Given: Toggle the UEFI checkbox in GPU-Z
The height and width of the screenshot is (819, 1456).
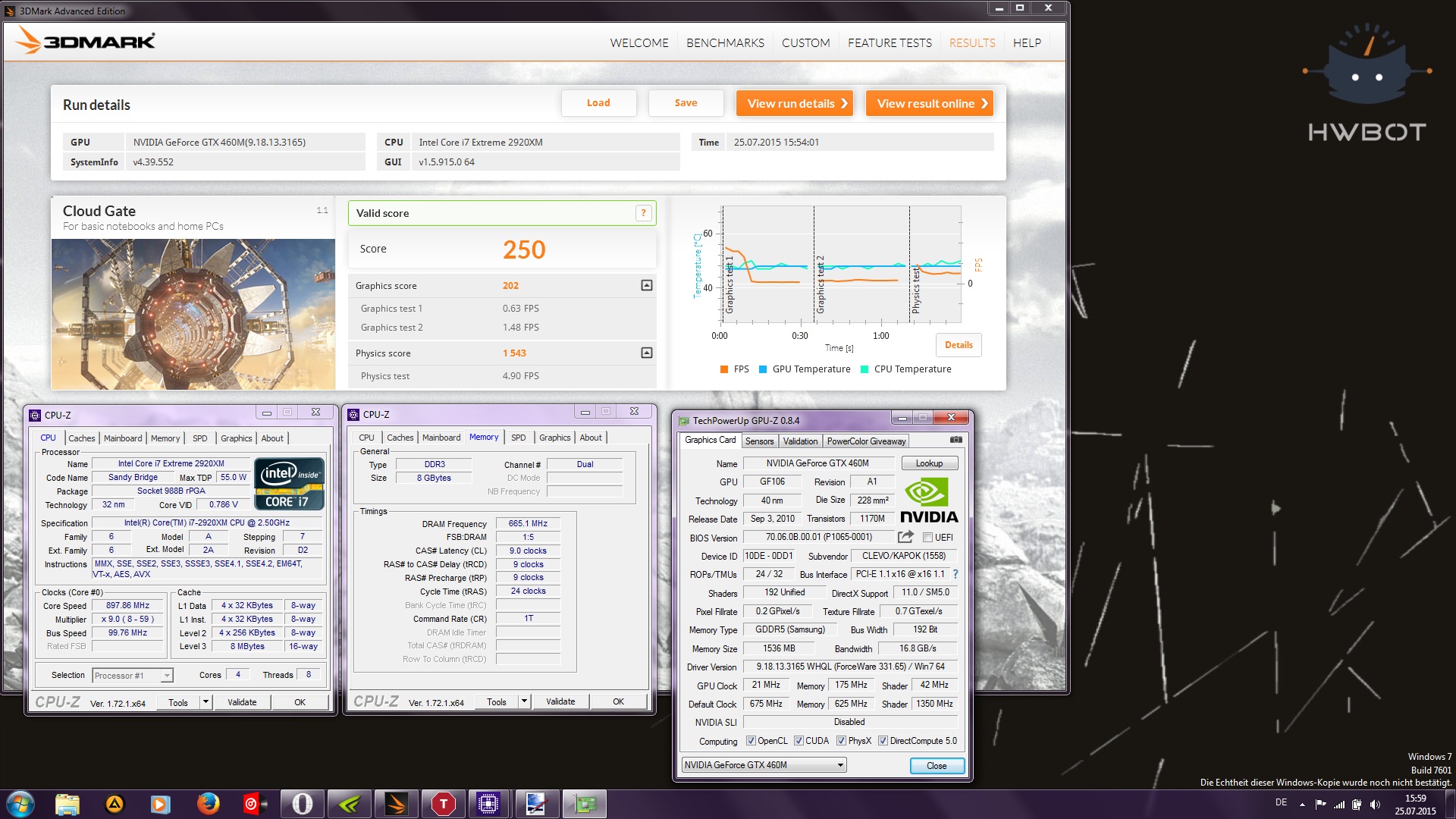Looking at the screenshot, I should [927, 538].
